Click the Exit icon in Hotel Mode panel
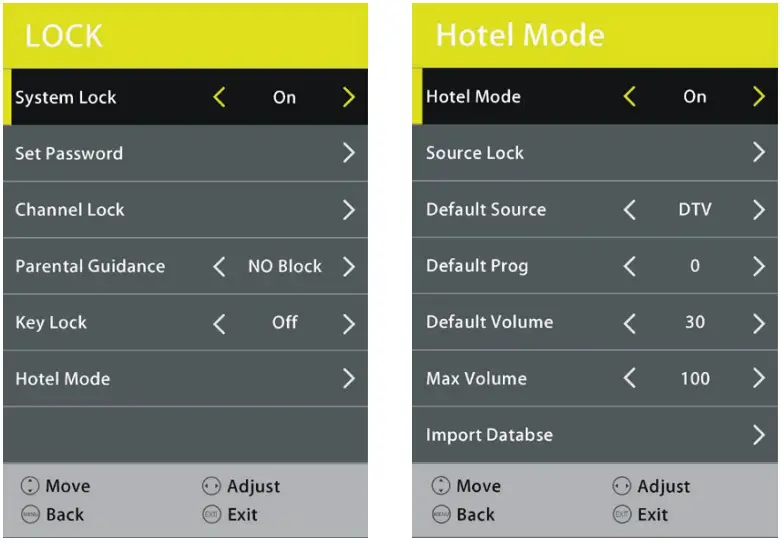 pos(621,515)
